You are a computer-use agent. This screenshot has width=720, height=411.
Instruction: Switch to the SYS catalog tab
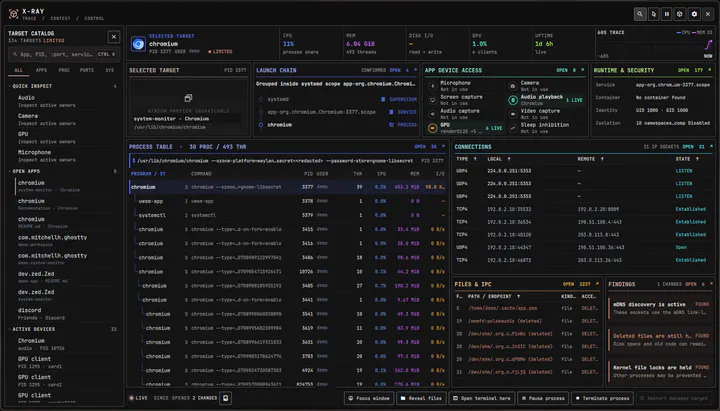(109, 70)
